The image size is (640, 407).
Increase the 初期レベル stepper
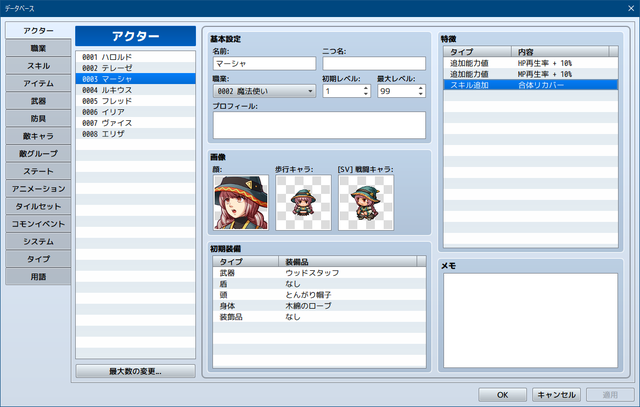366,88
